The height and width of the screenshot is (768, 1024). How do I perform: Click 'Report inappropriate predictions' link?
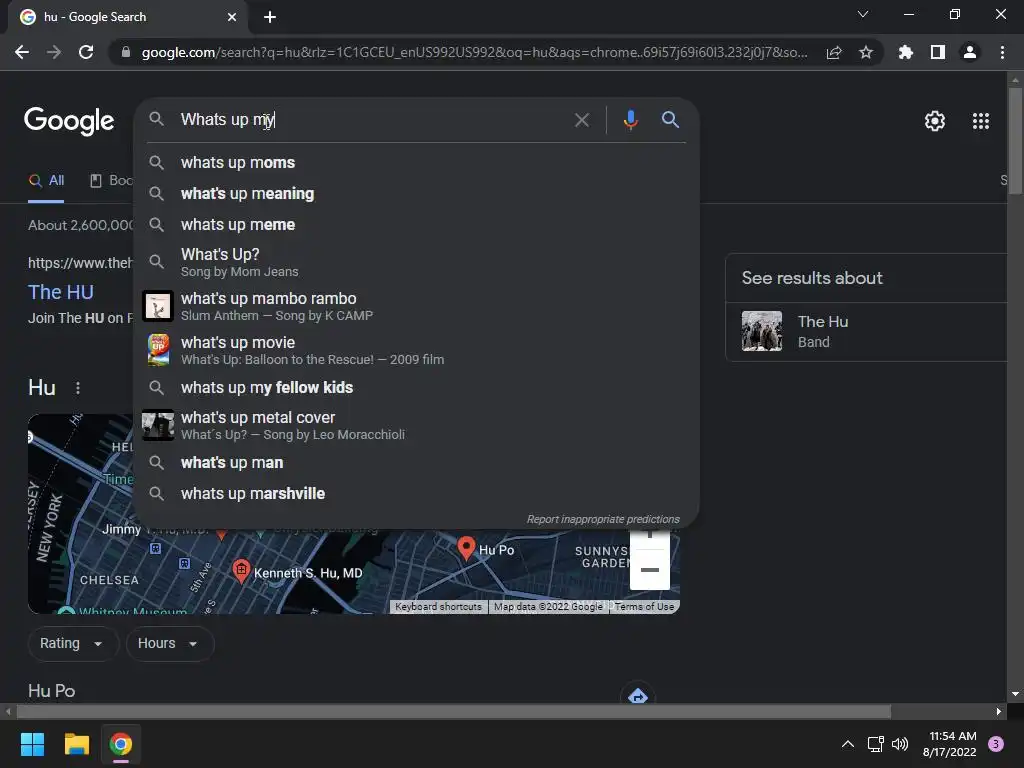click(603, 519)
